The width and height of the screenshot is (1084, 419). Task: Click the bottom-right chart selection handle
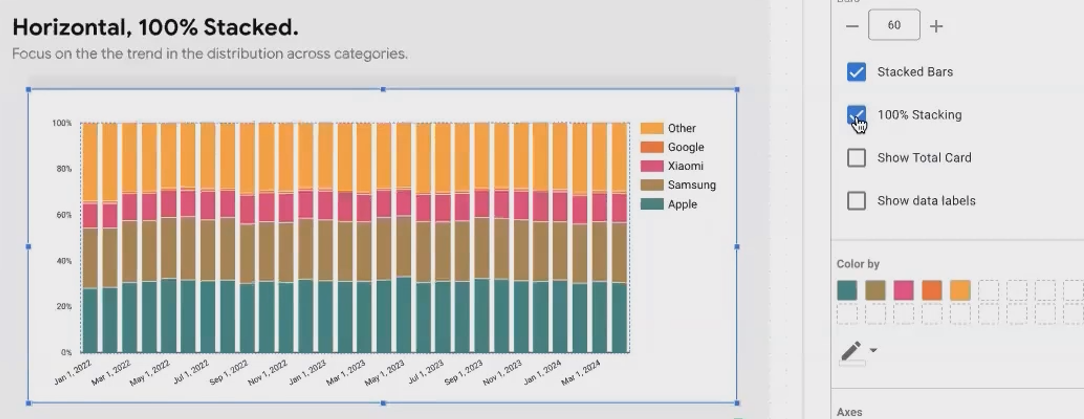[x=737, y=402]
